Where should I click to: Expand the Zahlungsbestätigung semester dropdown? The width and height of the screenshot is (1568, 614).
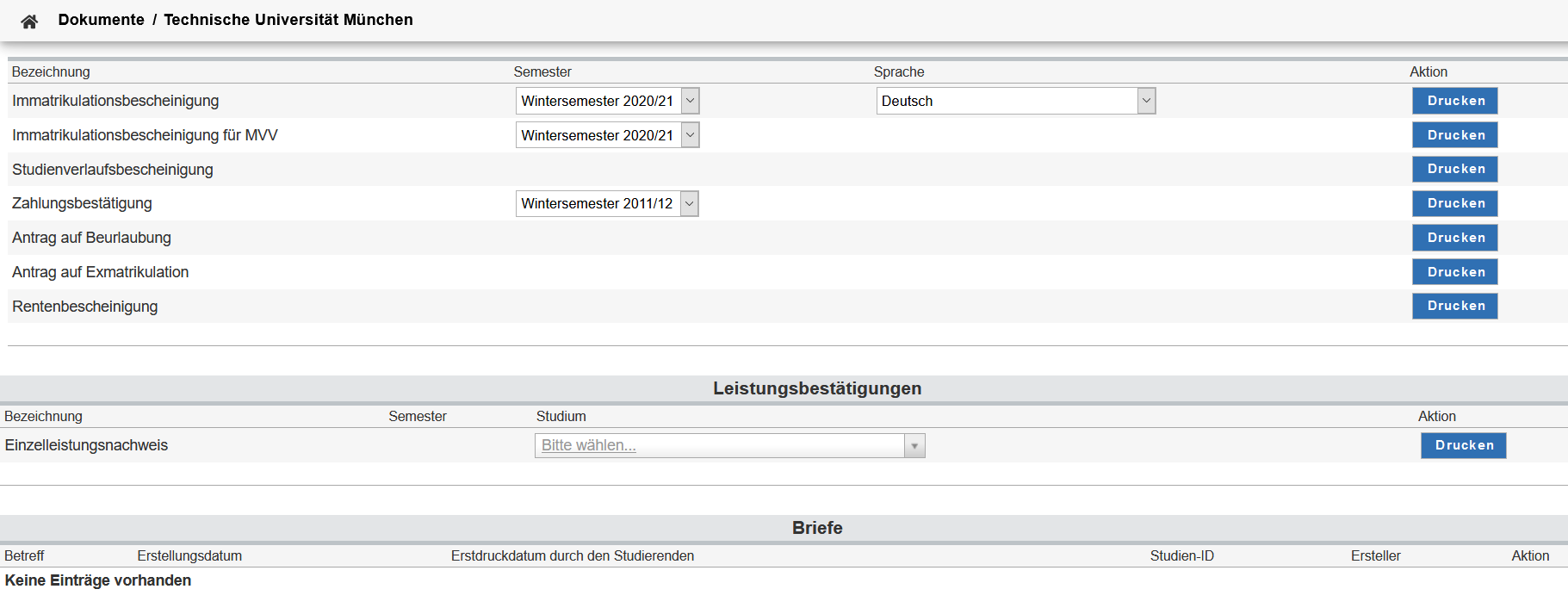[x=607, y=204]
